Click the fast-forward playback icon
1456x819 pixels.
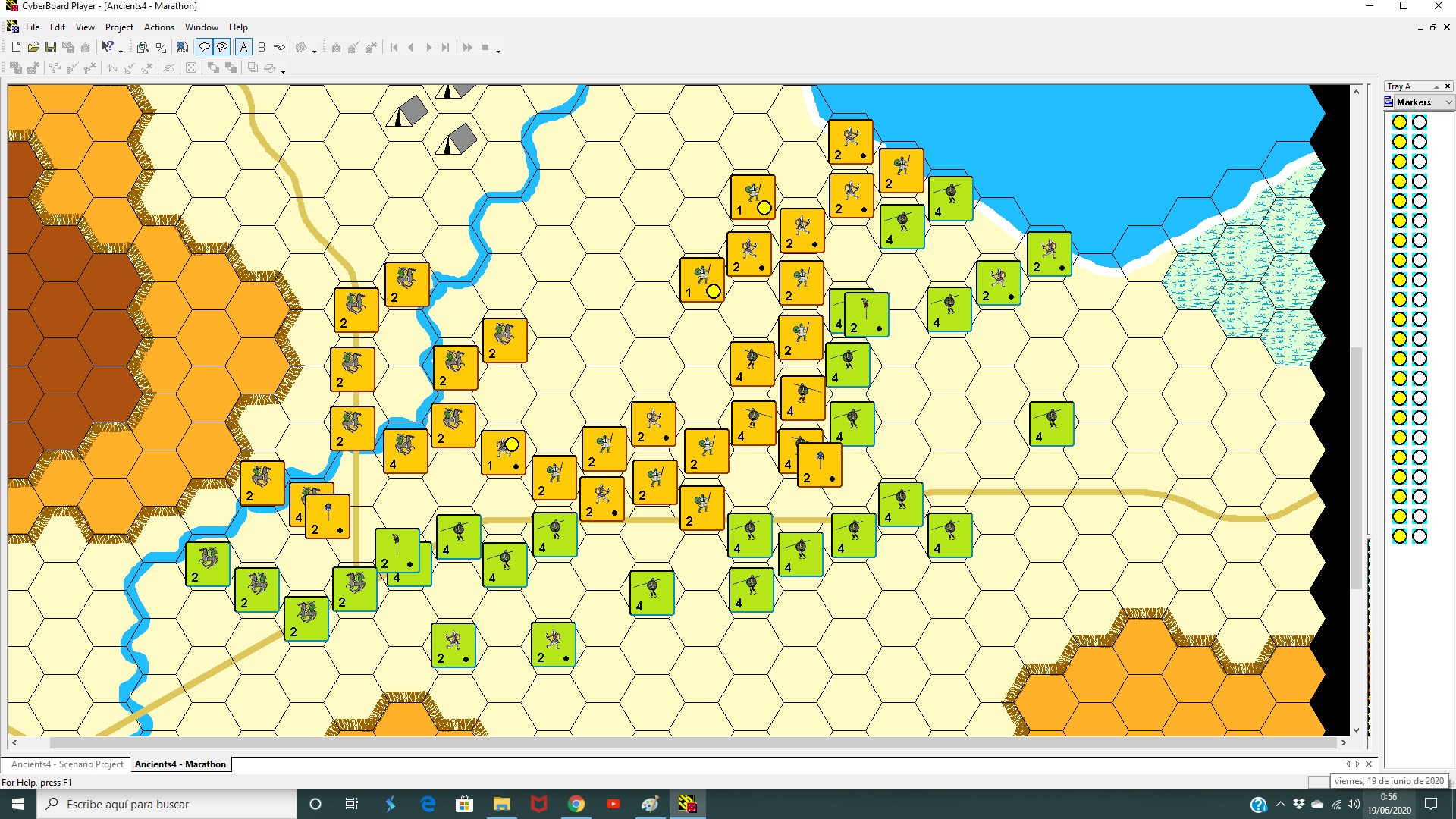coord(467,47)
